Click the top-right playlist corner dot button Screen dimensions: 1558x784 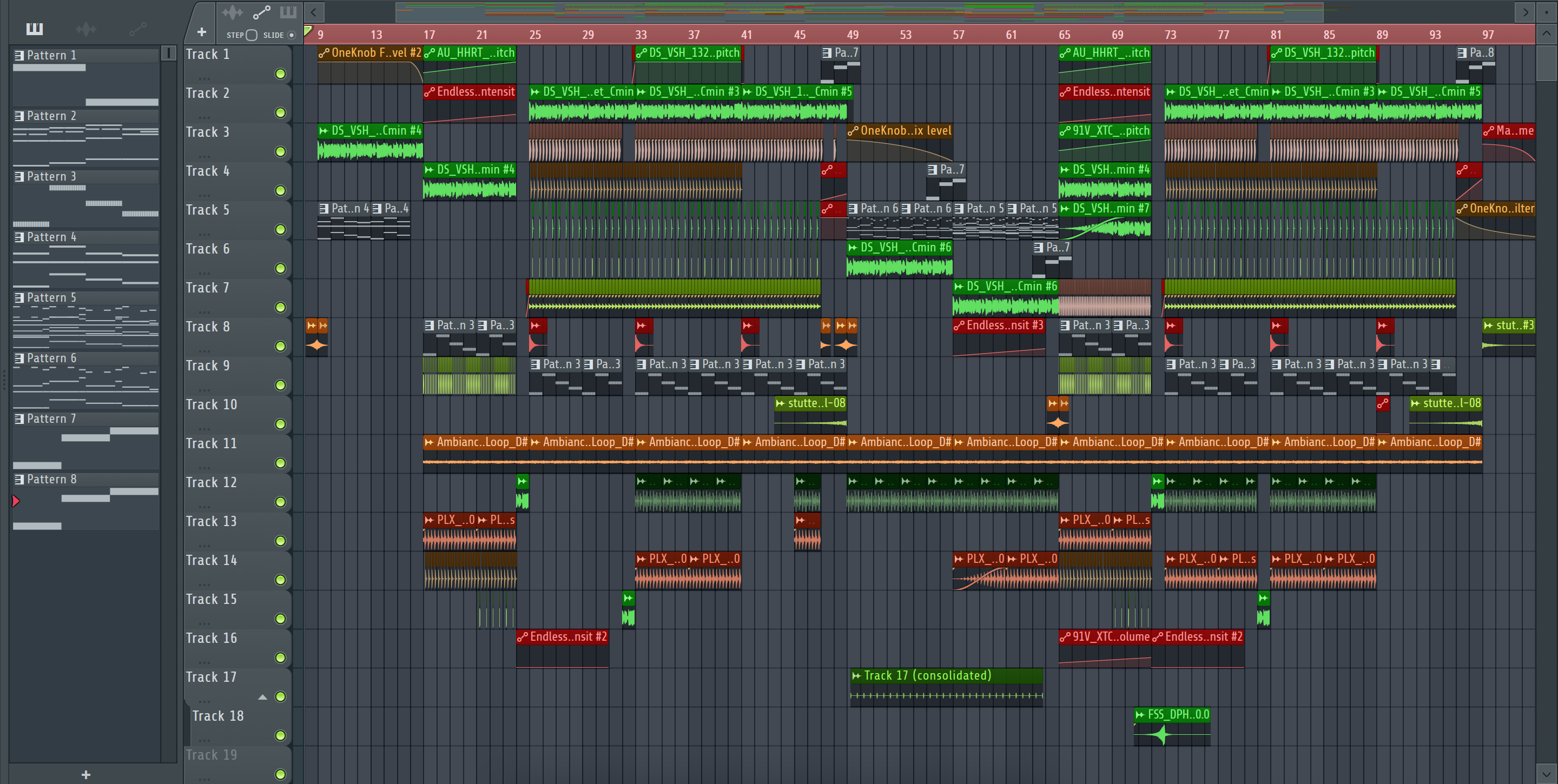coord(1547,11)
